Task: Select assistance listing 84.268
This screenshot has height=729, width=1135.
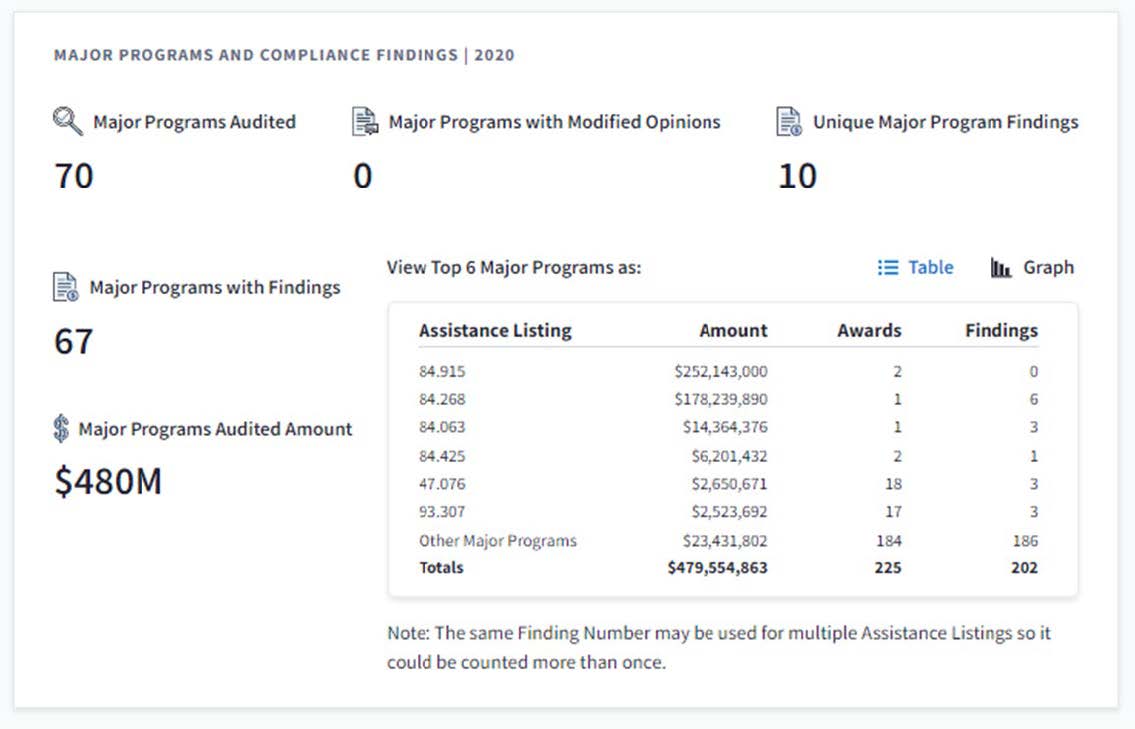Action: point(442,400)
